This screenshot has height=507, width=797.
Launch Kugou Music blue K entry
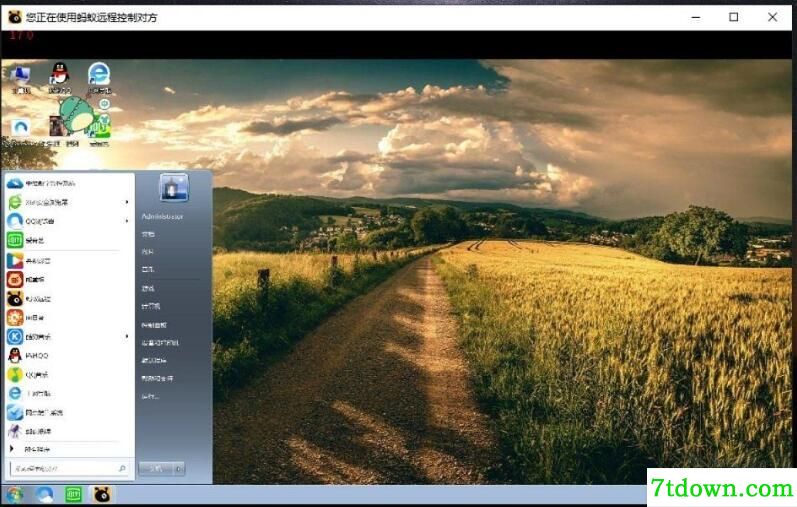point(69,337)
